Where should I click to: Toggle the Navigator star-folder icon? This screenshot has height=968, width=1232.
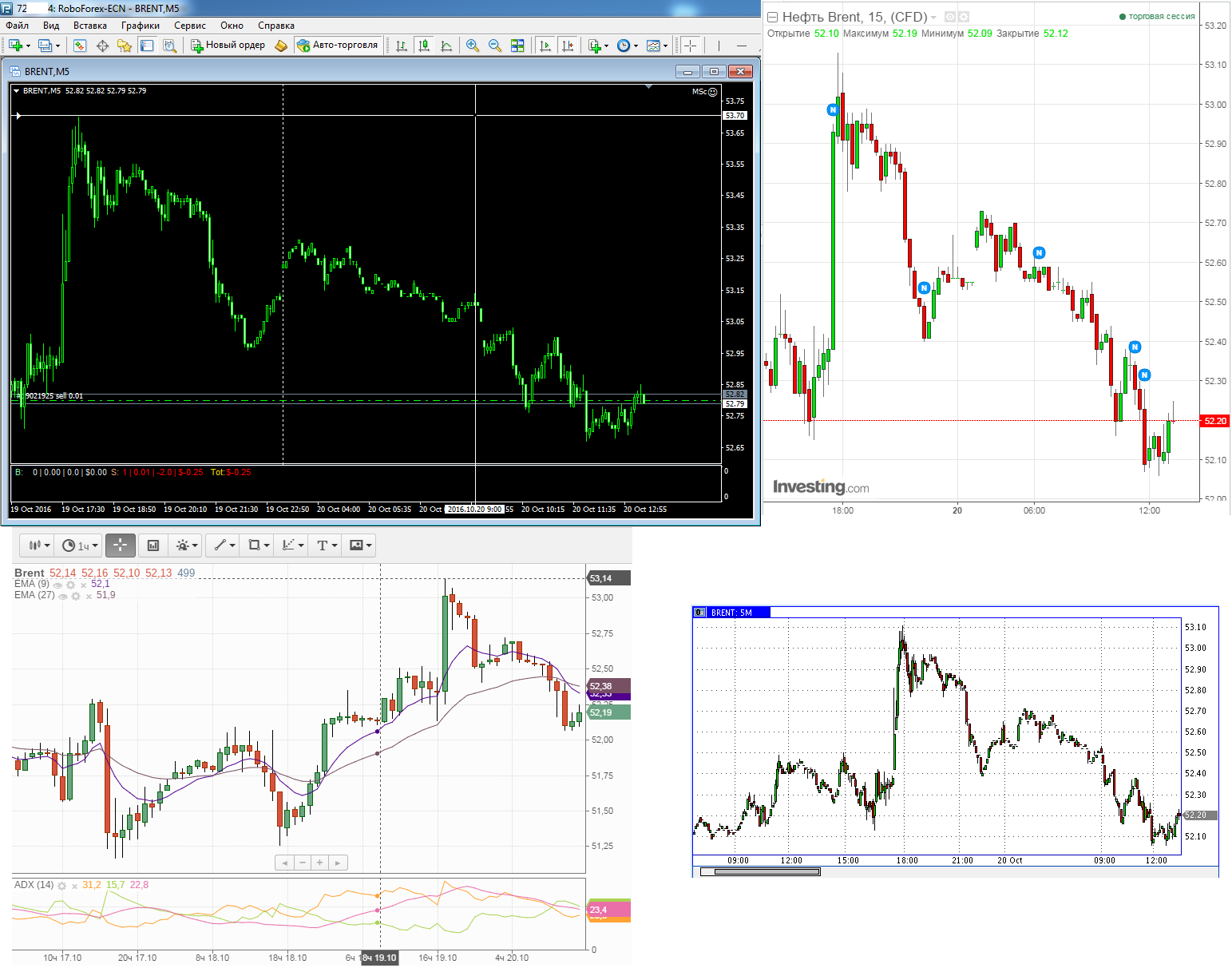pos(125,46)
